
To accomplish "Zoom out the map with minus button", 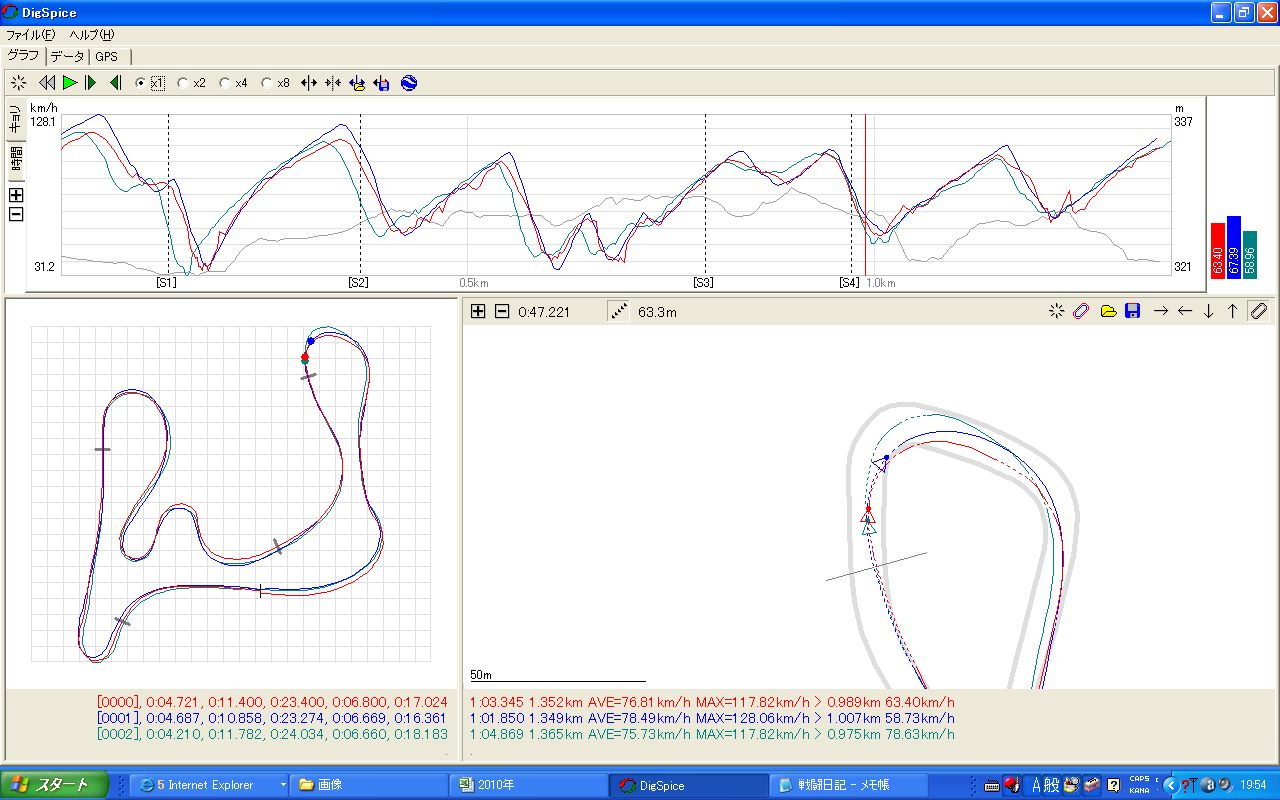I will coord(502,311).
